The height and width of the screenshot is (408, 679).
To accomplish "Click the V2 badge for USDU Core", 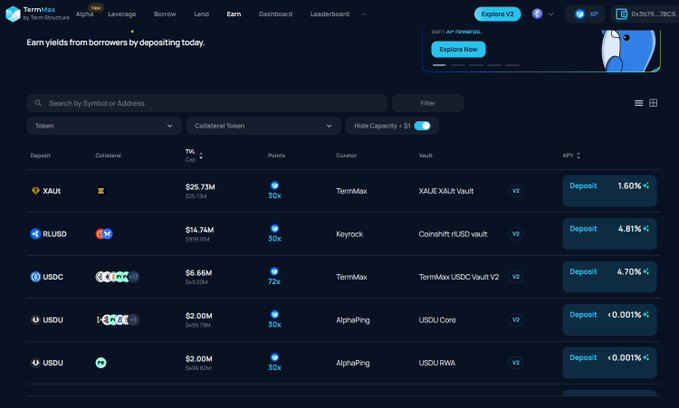I will (x=515, y=320).
